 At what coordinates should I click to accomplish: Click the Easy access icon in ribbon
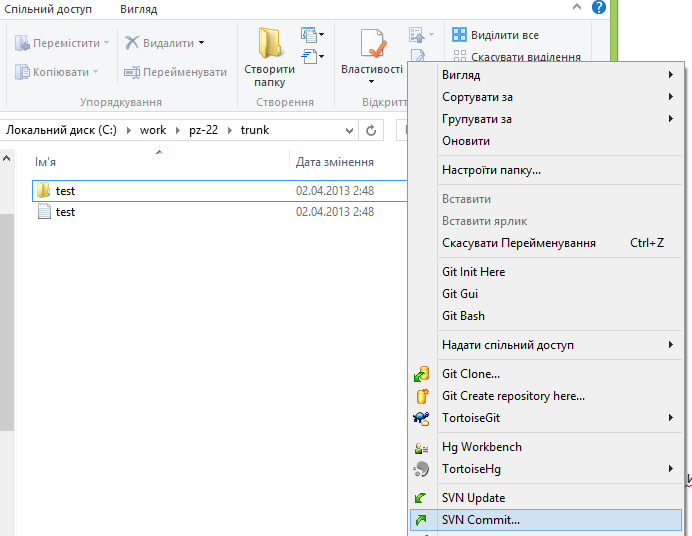[309, 56]
